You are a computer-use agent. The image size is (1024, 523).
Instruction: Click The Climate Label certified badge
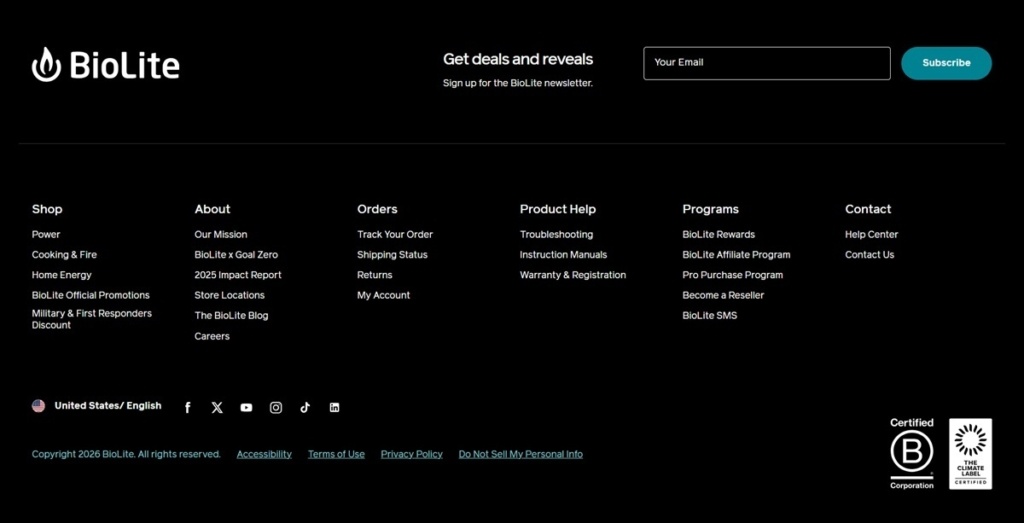pos(970,454)
